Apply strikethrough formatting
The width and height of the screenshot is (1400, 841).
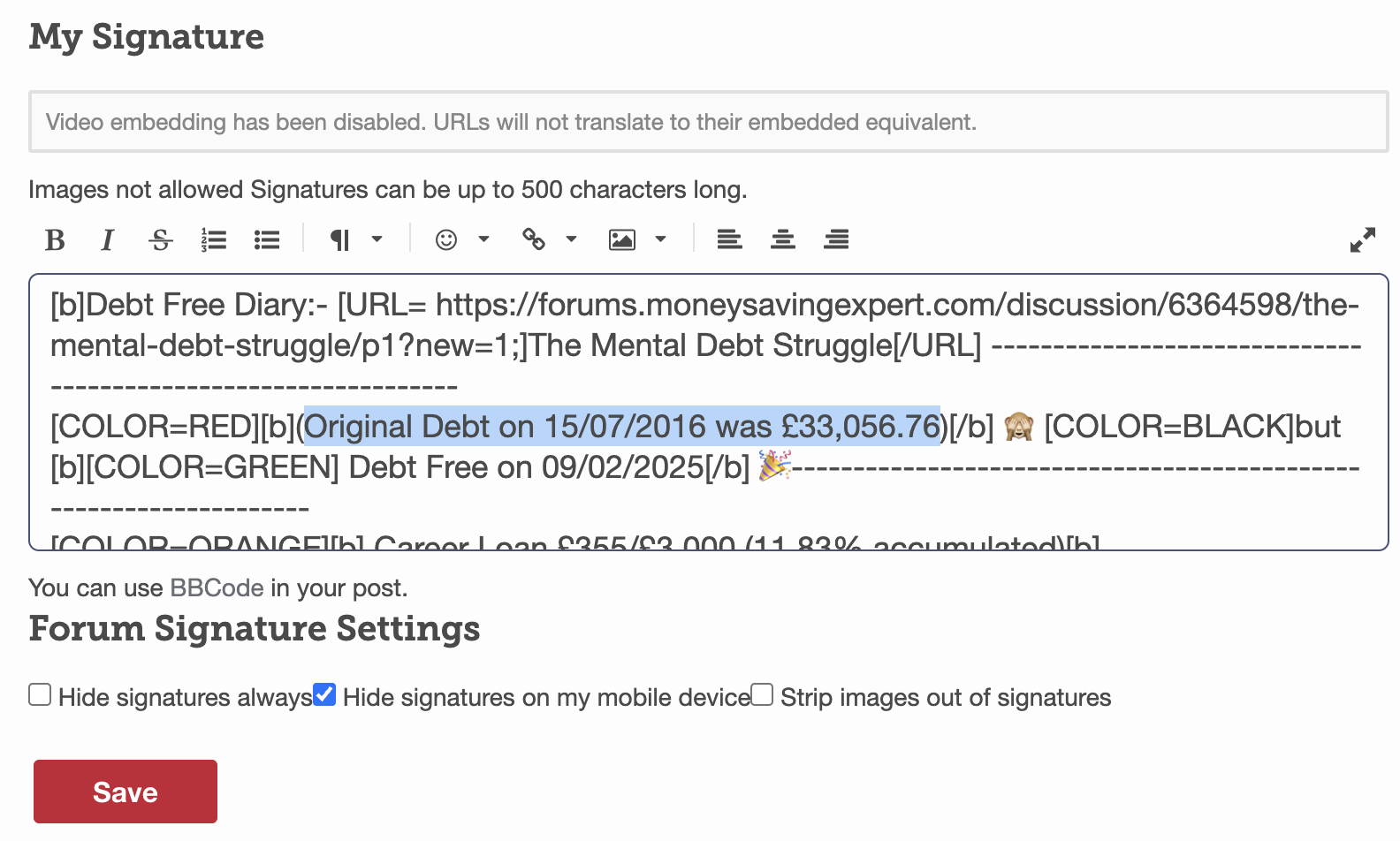(160, 239)
